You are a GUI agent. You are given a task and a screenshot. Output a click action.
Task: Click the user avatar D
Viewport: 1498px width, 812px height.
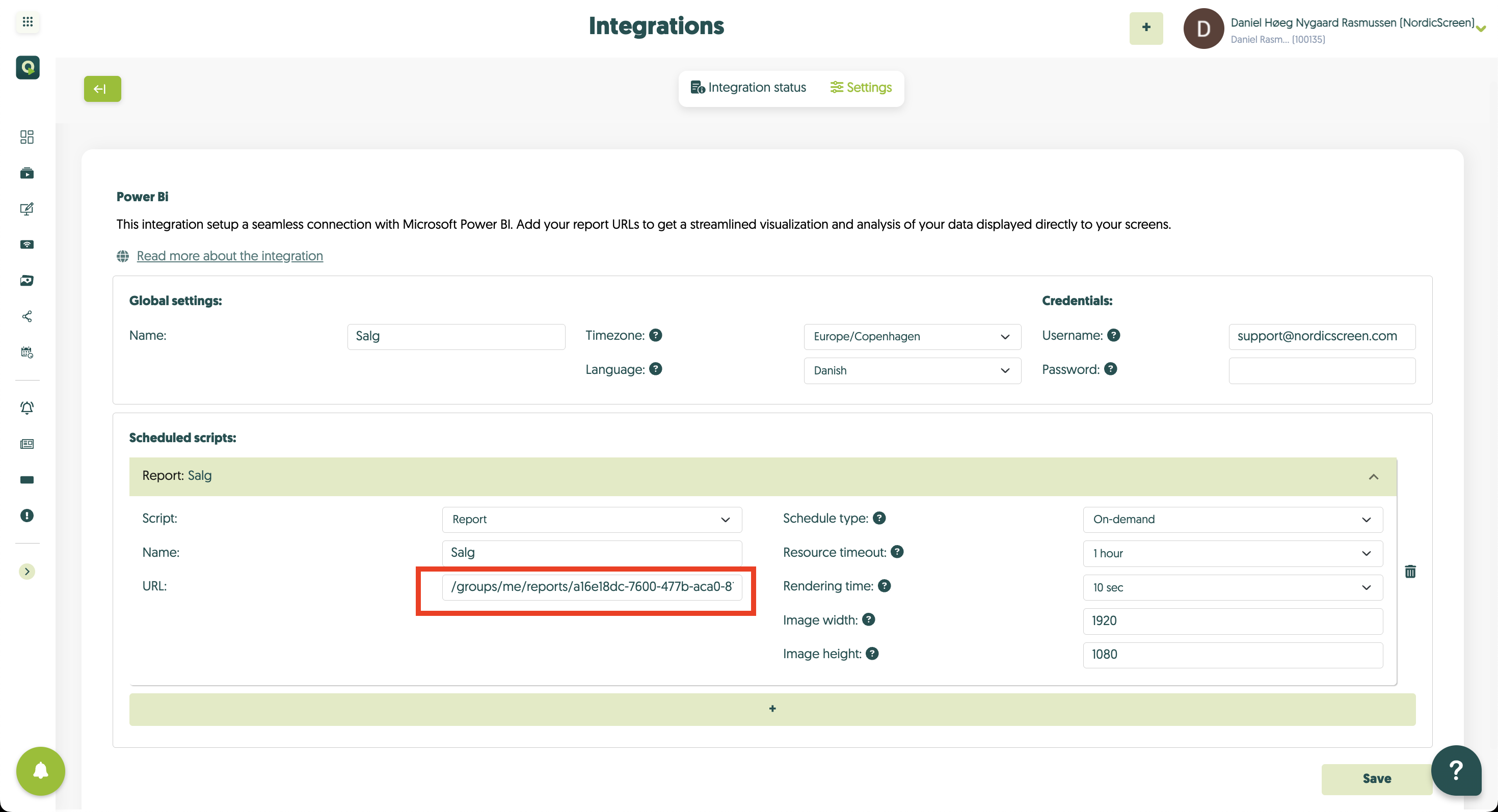click(x=1203, y=29)
